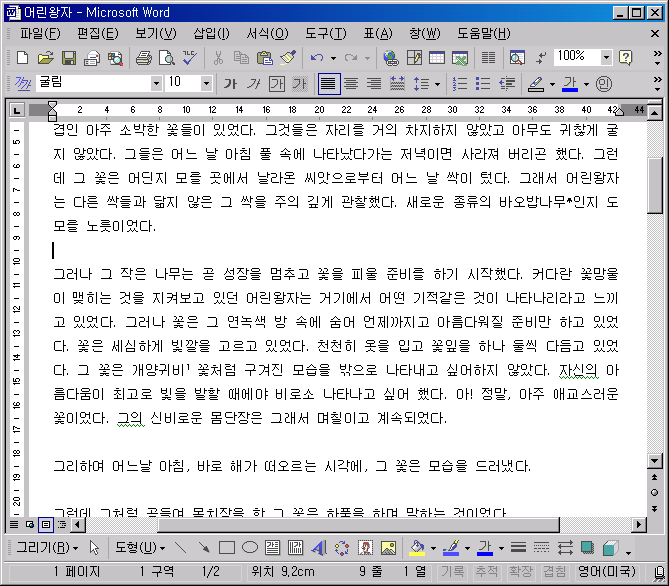Open the 보기 menu
The width and height of the screenshot is (669, 586).
pos(155,33)
